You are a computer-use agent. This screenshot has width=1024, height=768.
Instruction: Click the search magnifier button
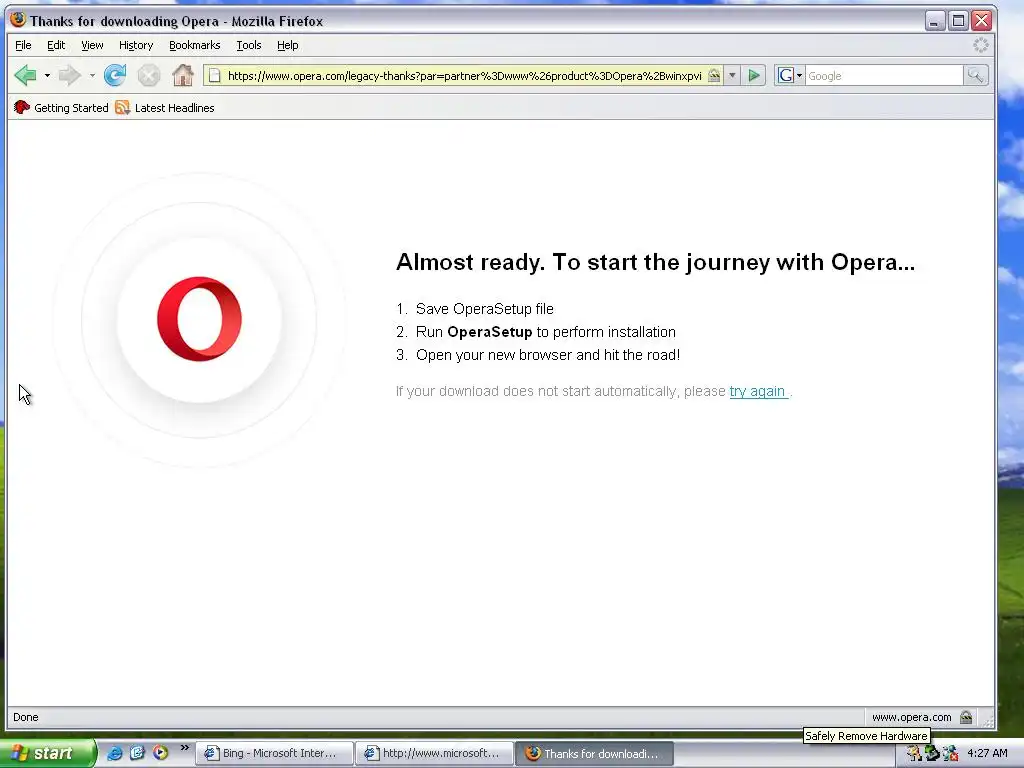[975, 76]
